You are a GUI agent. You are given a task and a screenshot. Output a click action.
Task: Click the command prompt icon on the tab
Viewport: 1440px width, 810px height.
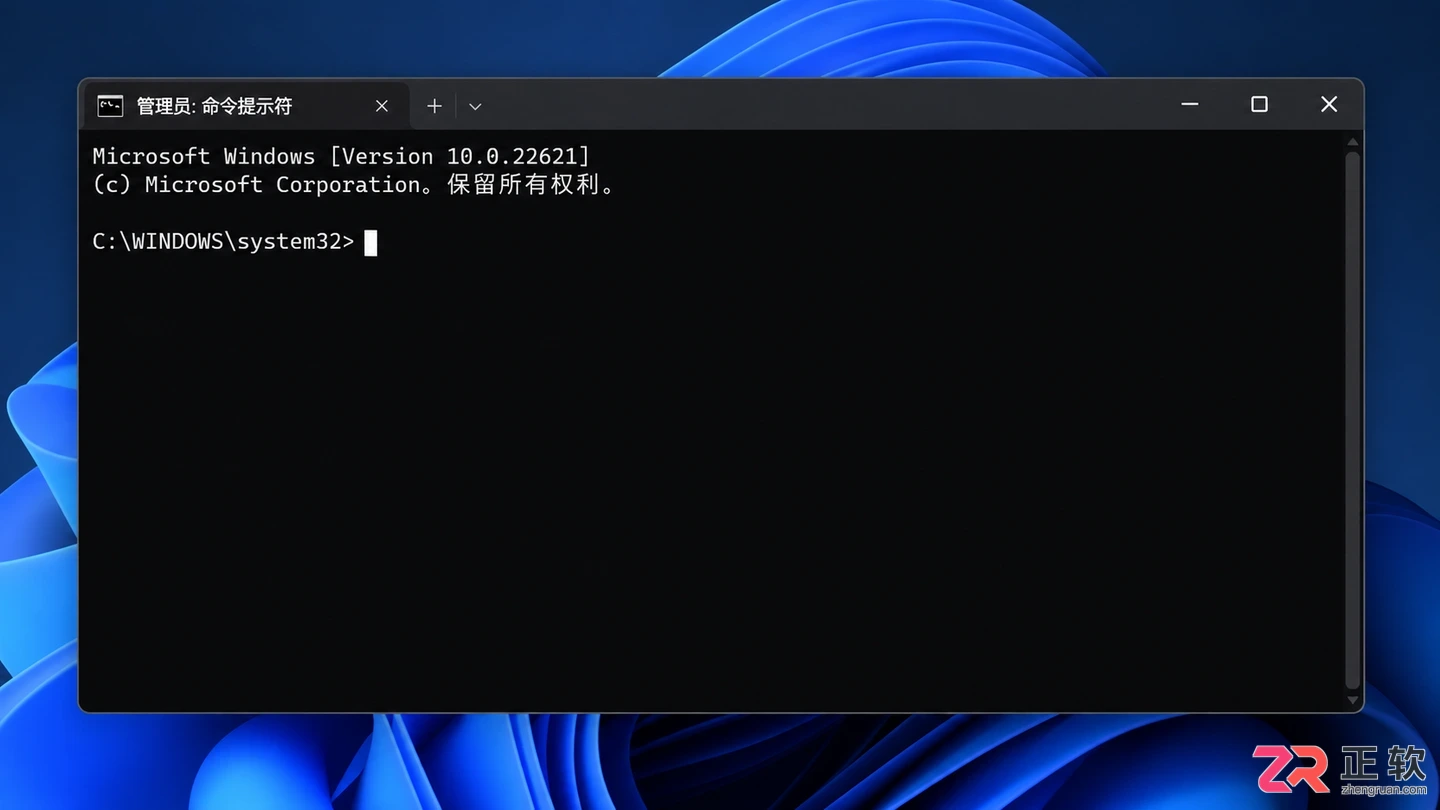110,106
